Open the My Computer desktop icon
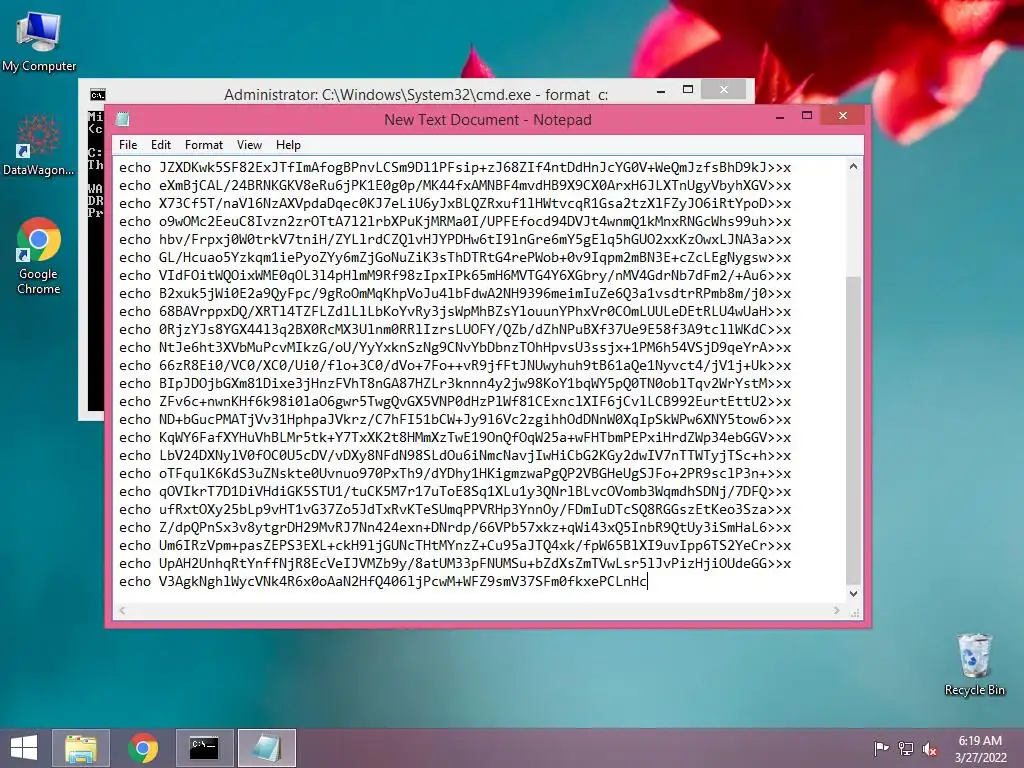This screenshot has width=1024, height=768. [x=39, y=40]
